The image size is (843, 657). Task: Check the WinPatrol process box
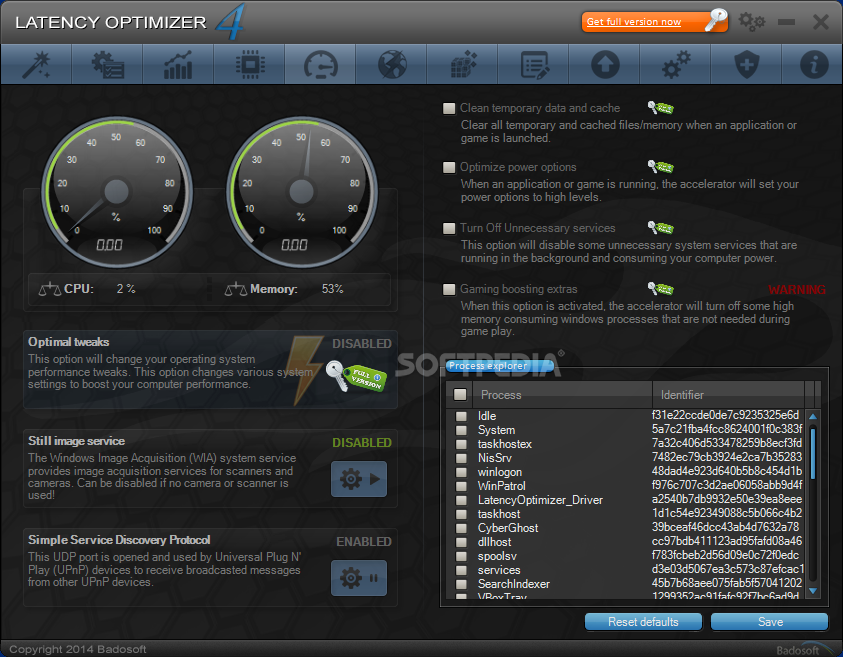click(461, 486)
